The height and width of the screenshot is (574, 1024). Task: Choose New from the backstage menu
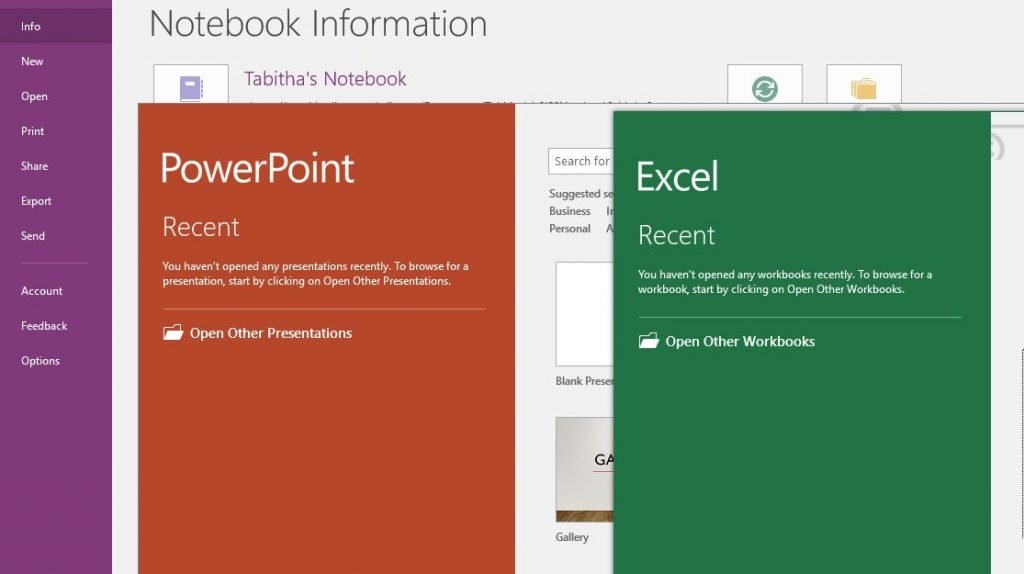click(32, 61)
